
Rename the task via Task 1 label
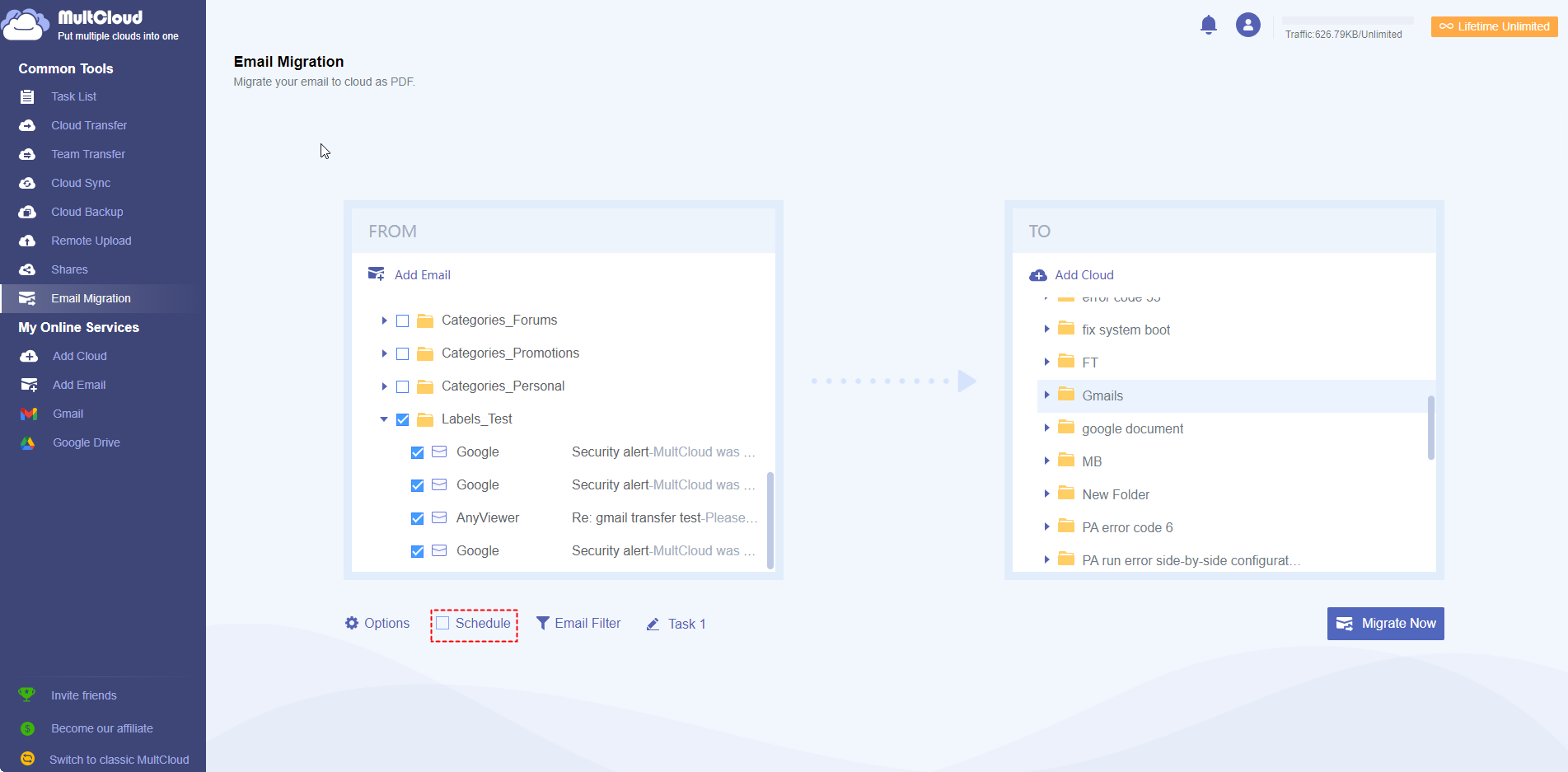tap(687, 624)
